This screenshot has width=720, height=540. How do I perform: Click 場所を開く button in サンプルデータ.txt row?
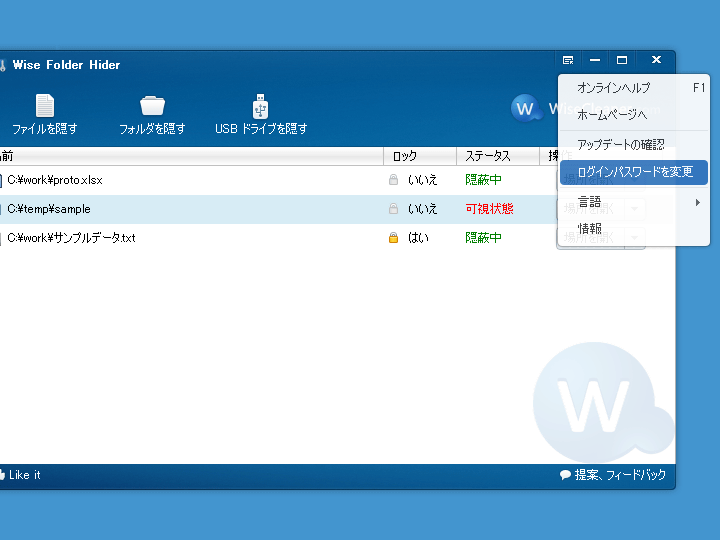click(591, 238)
